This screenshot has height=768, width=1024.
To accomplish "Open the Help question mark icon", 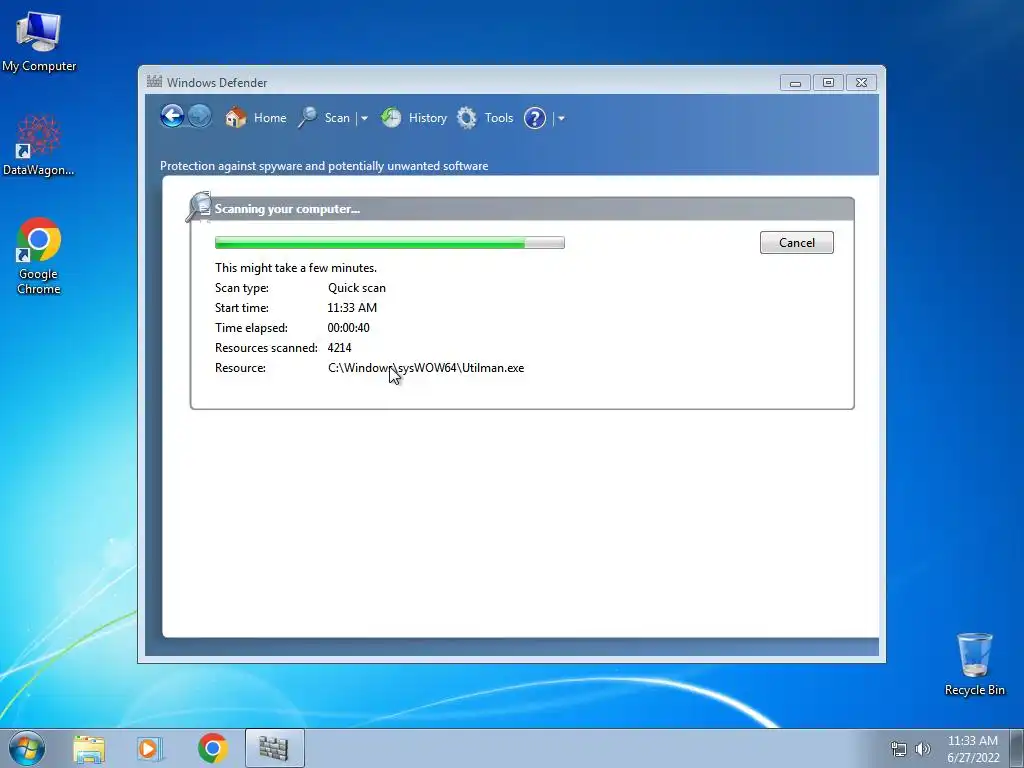I will [x=535, y=118].
